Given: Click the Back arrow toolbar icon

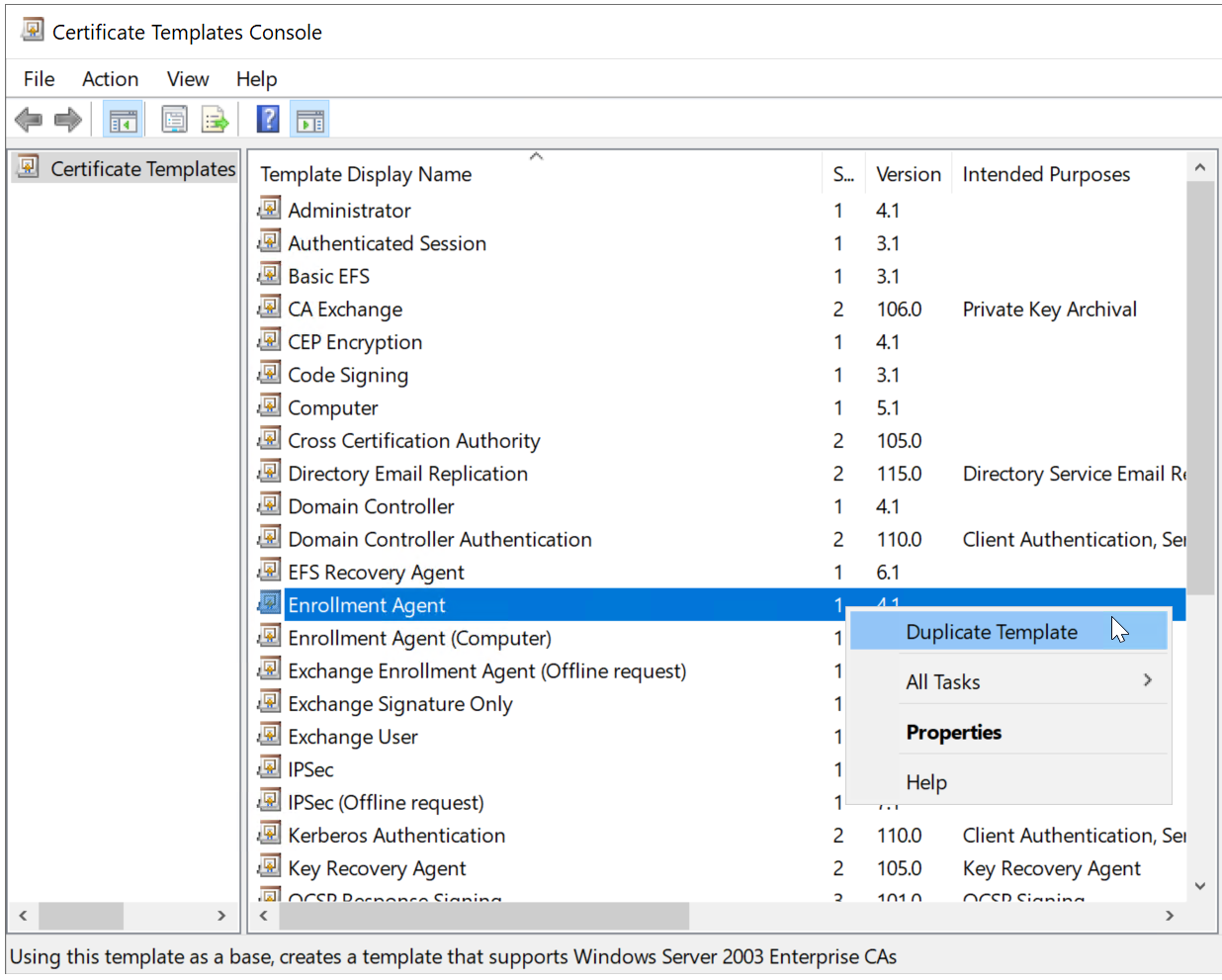Looking at the screenshot, I should (29, 121).
